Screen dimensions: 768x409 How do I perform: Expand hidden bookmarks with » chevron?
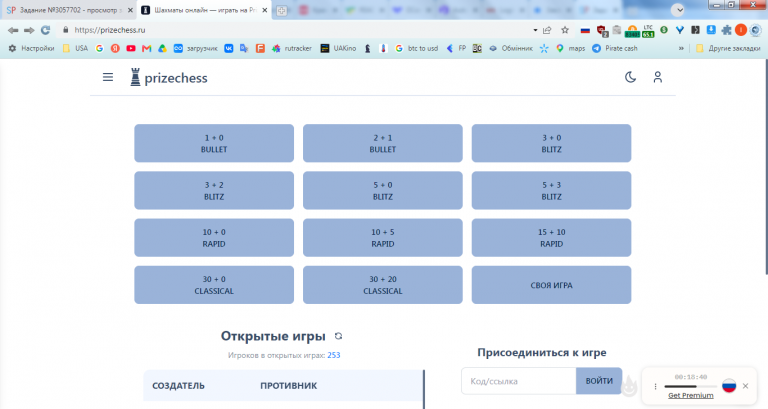pos(681,48)
